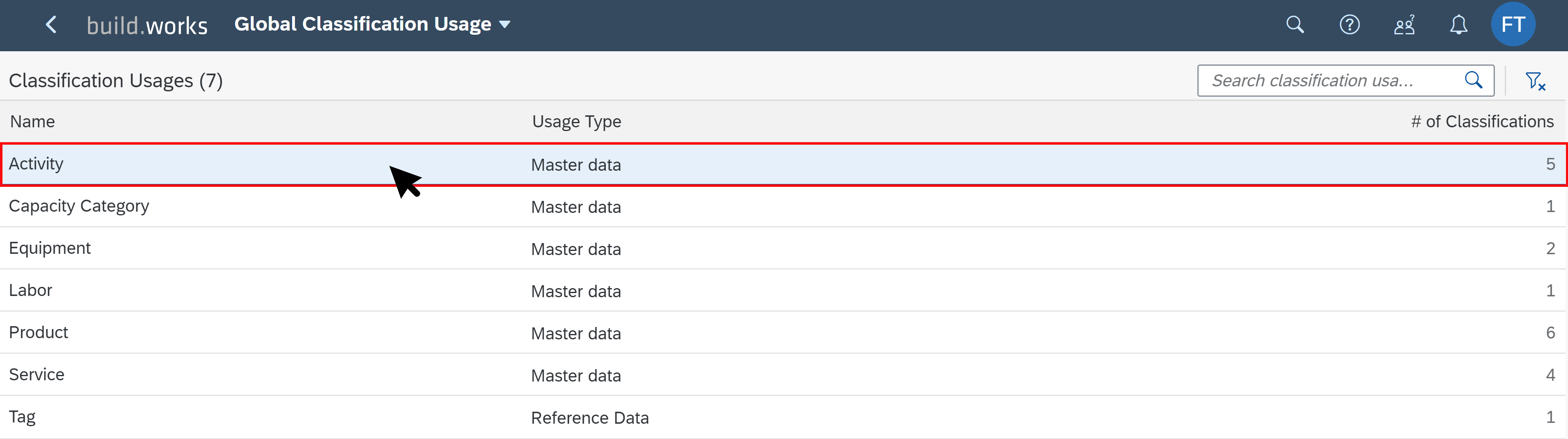Screen dimensions: 1568x439
Task: Go back using the header back arrow
Action: click(x=52, y=25)
